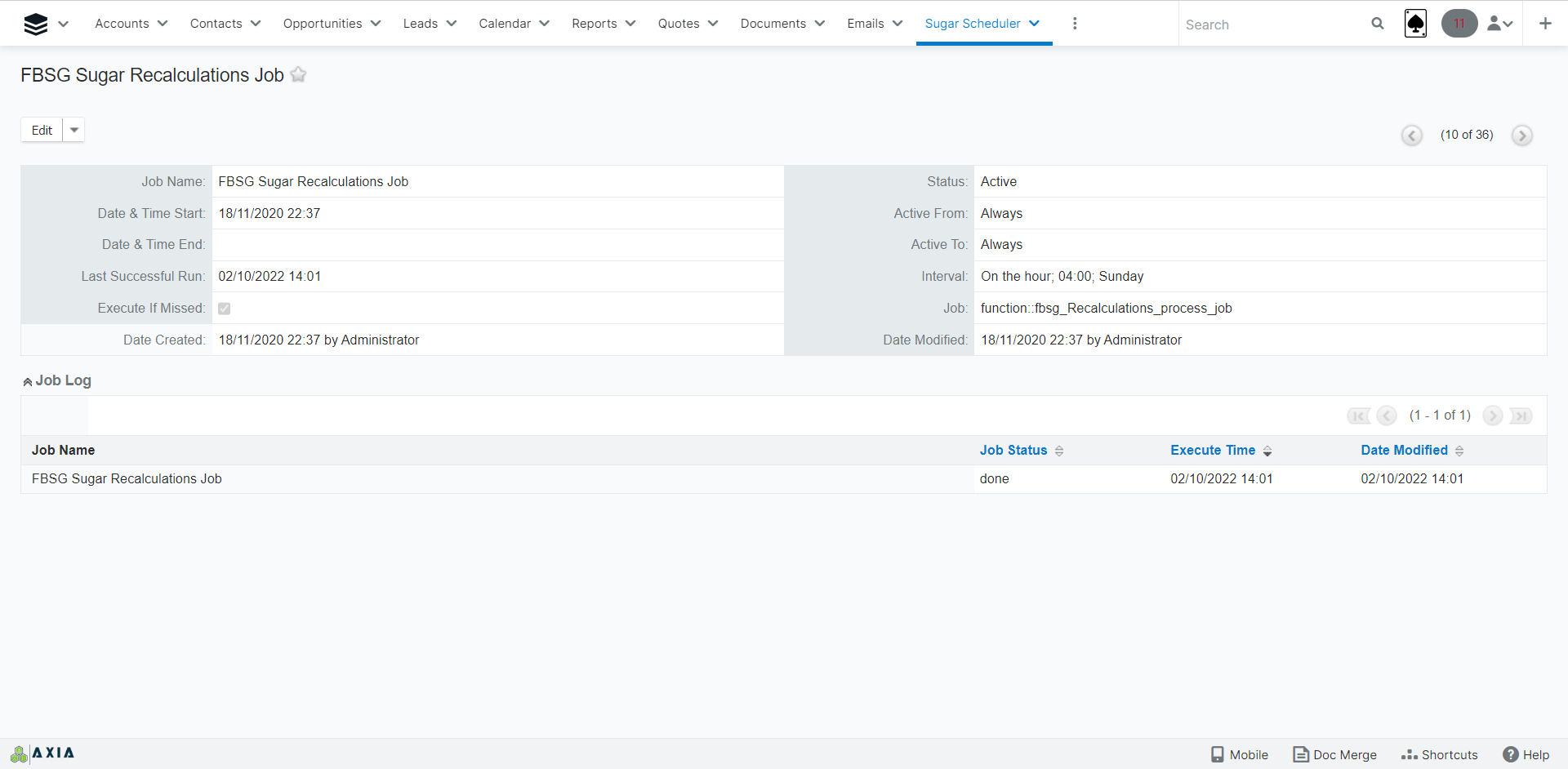Go to the next record arrow
The width and height of the screenshot is (1568, 769).
click(x=1521, y=136)
